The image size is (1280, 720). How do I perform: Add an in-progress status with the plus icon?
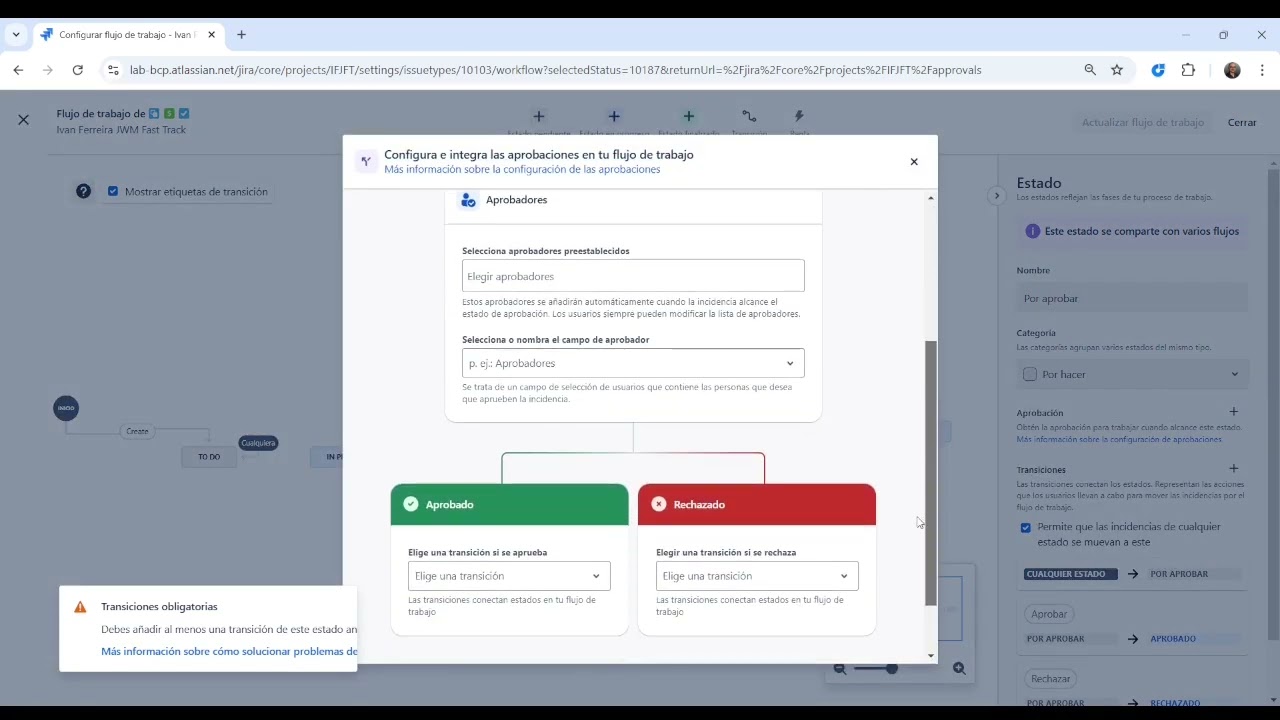614,117
